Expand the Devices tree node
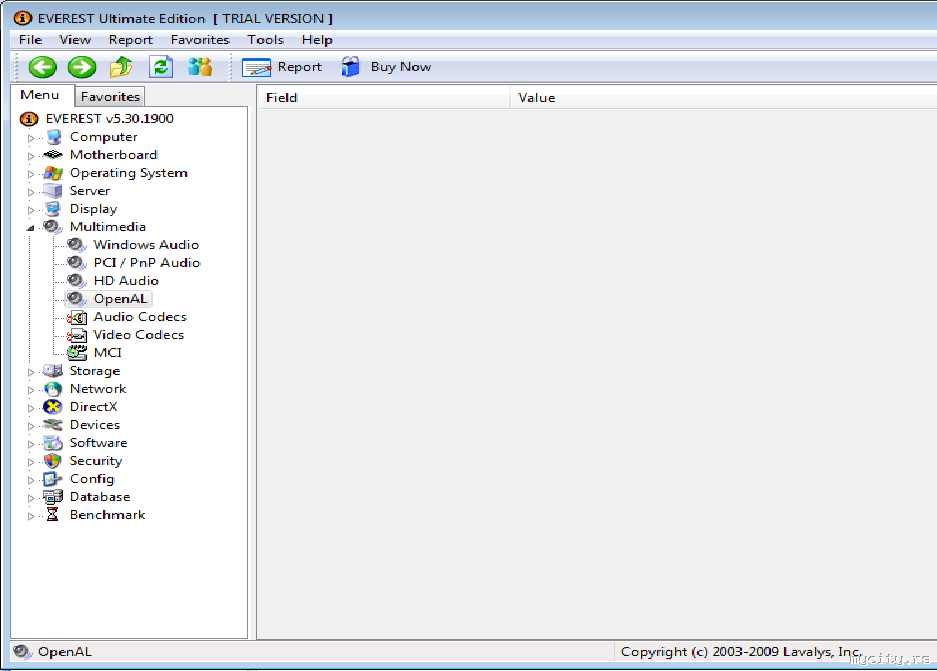Image resolution: width=937 pixels, height=671 pixels. point(31,426)
